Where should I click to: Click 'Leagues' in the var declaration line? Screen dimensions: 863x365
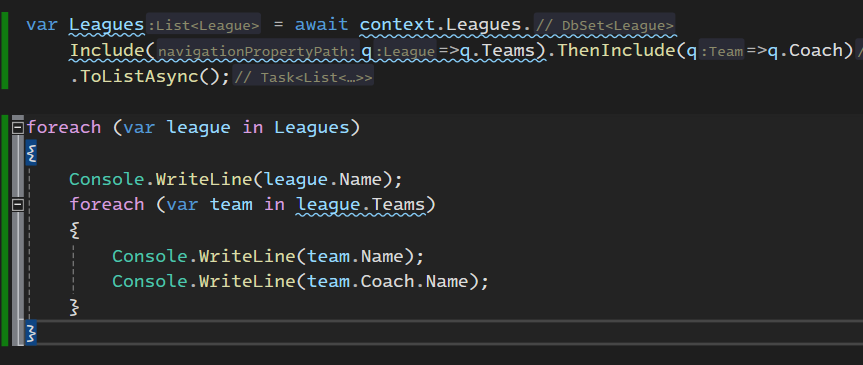tap(107, 25)
